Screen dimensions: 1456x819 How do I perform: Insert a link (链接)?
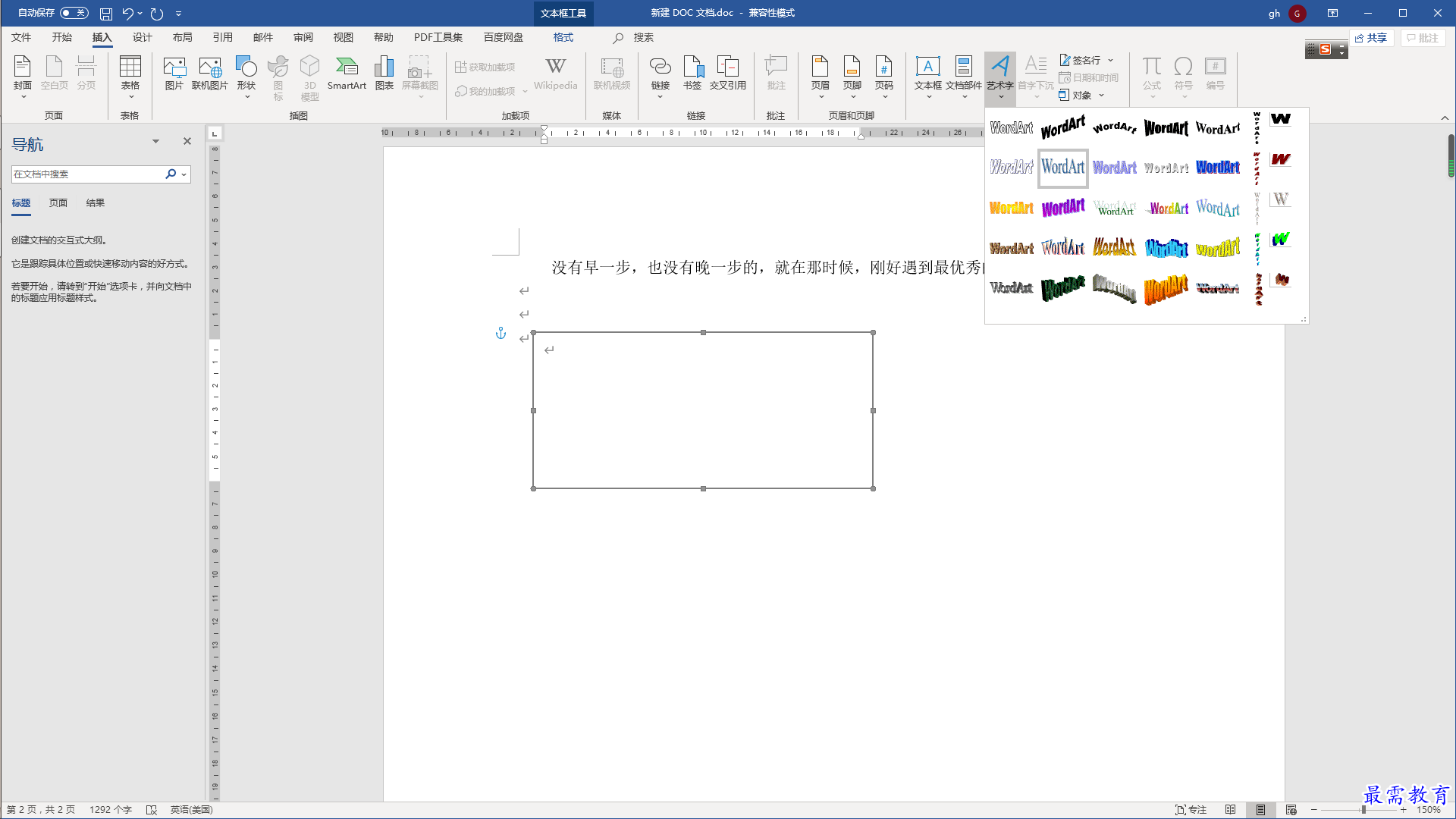tap(661, 77)
